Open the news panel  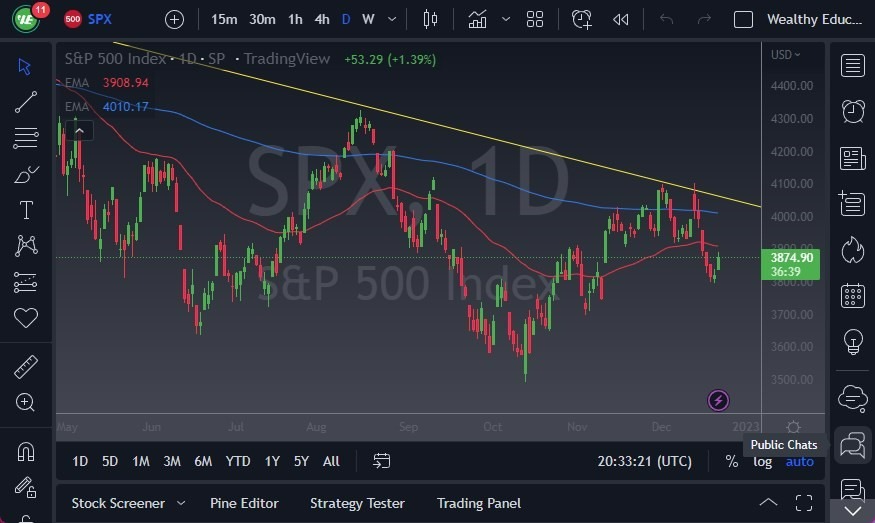[x=853, y=158]
